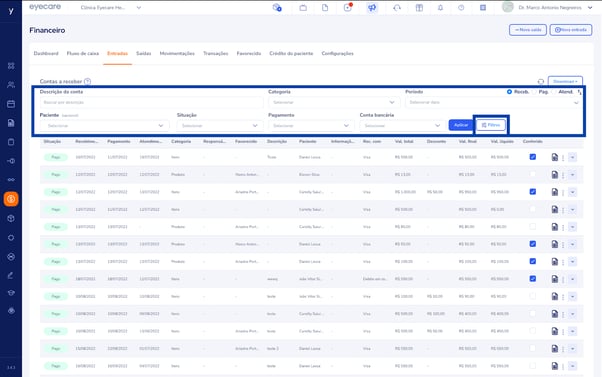Open document icon in the teste 2 row

click(x=554, y=349)
